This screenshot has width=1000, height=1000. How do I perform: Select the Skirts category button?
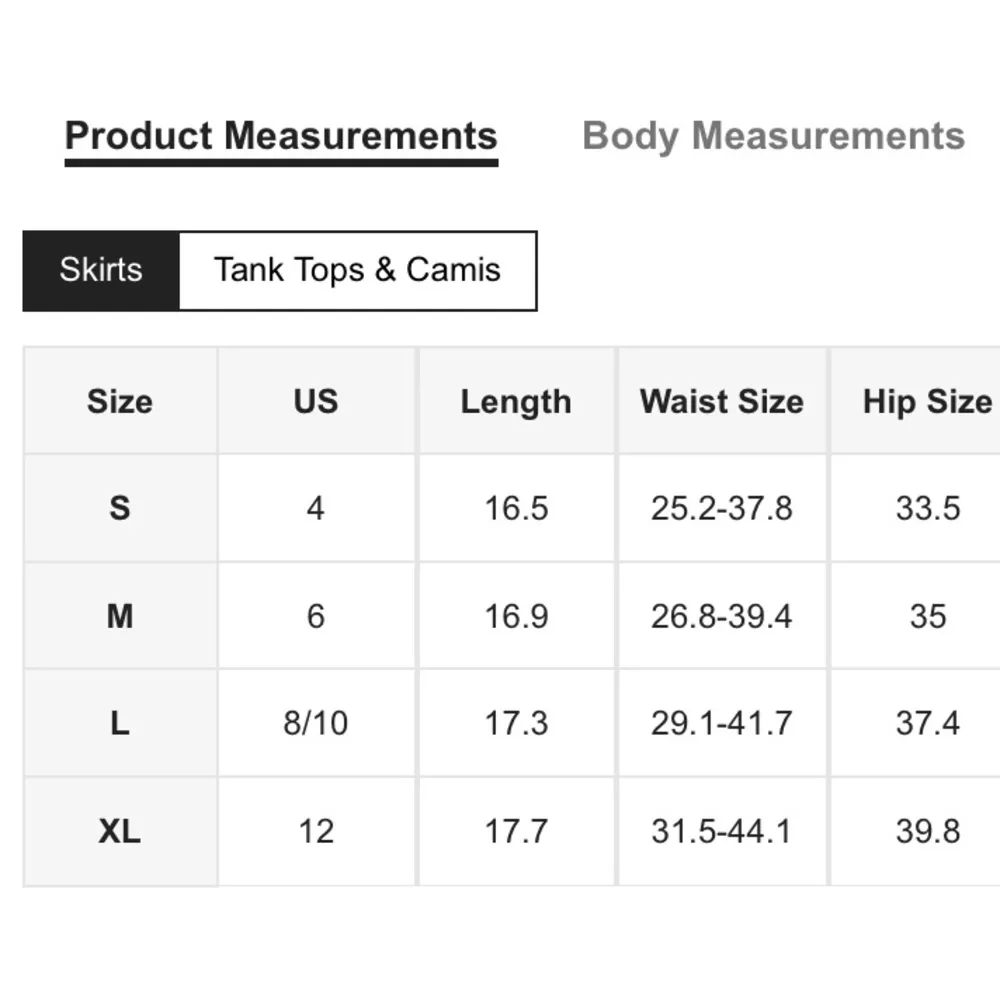pos(101,270)
